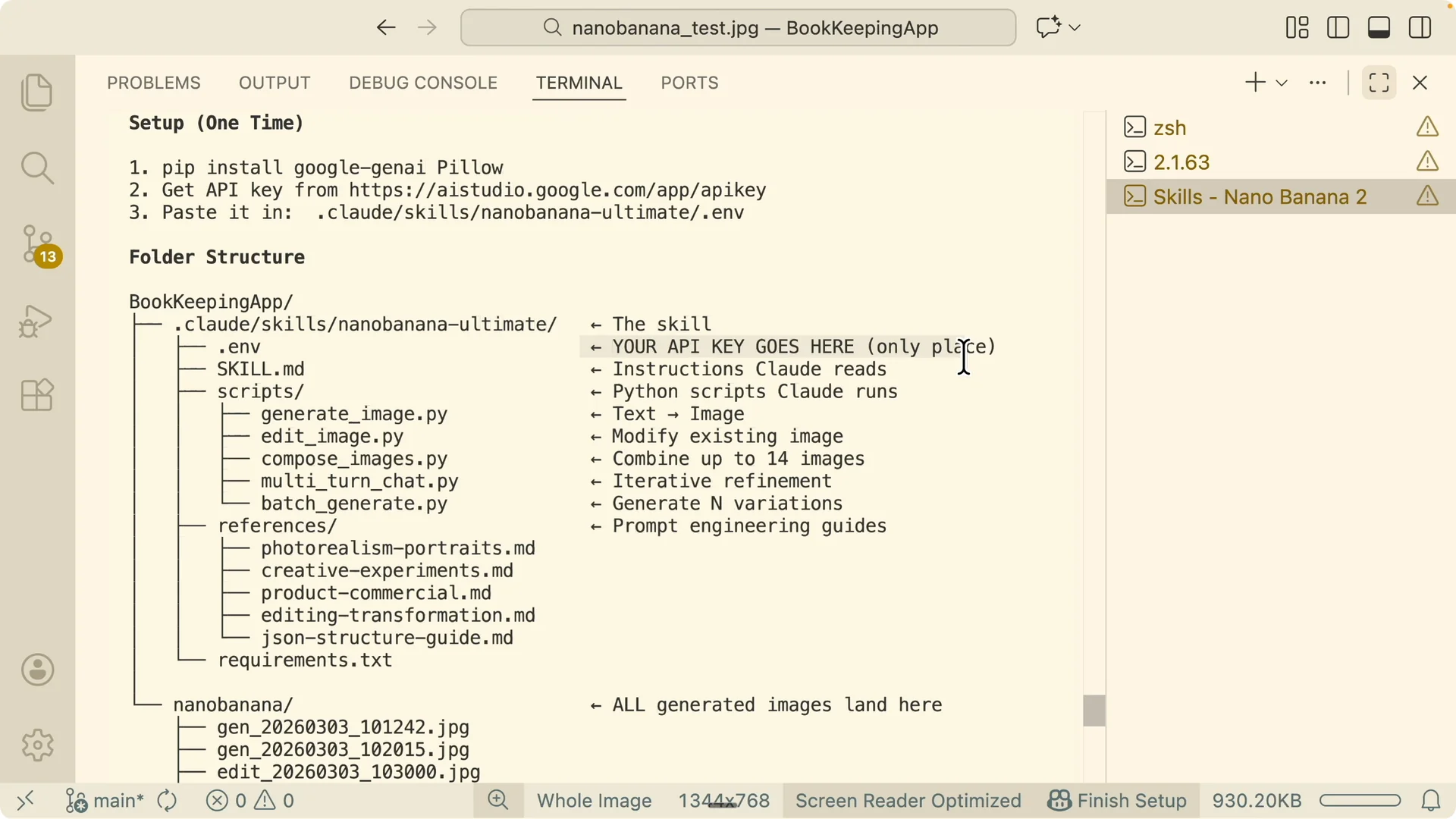Click edit_20260303_103000.jpg in terminal output
The width and height of the screenshot is (1456, 819).
[348, 772]
